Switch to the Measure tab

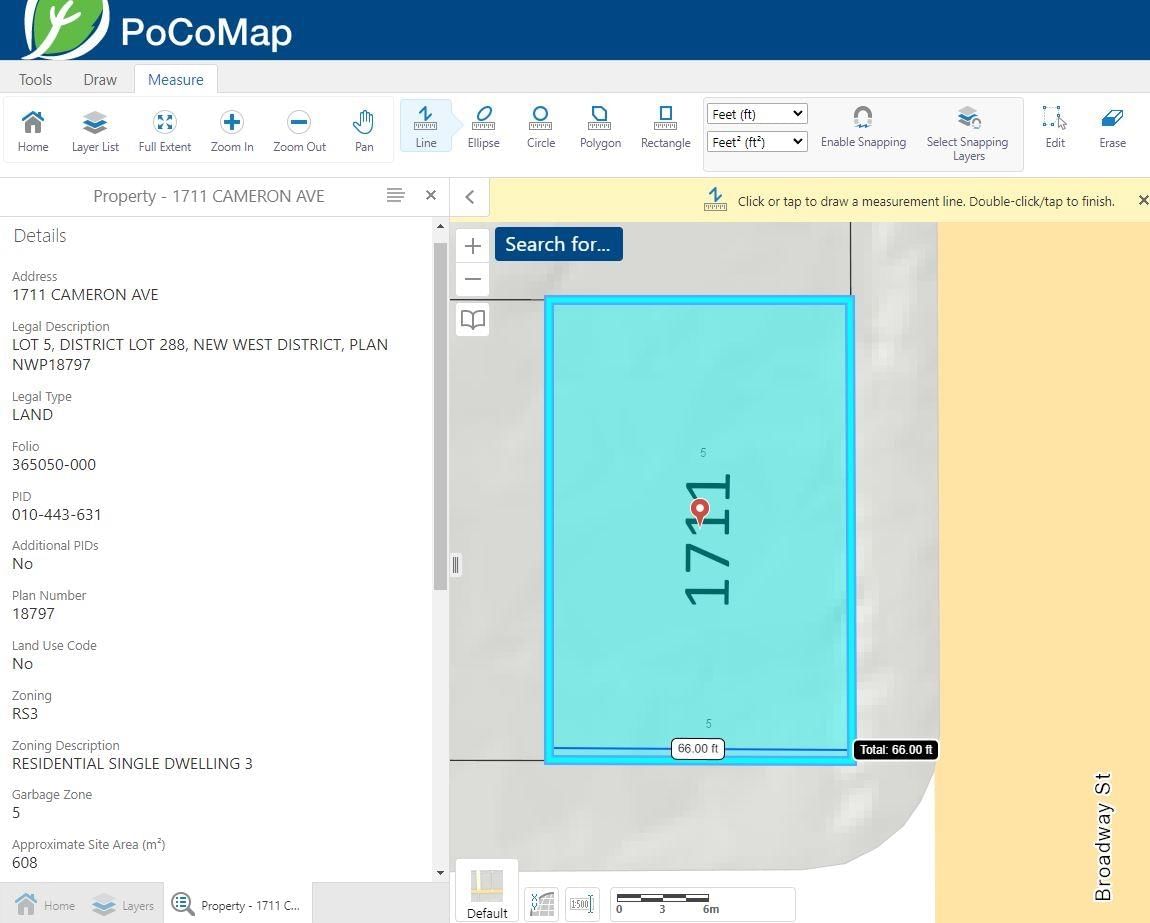click(x=175, y=79)
